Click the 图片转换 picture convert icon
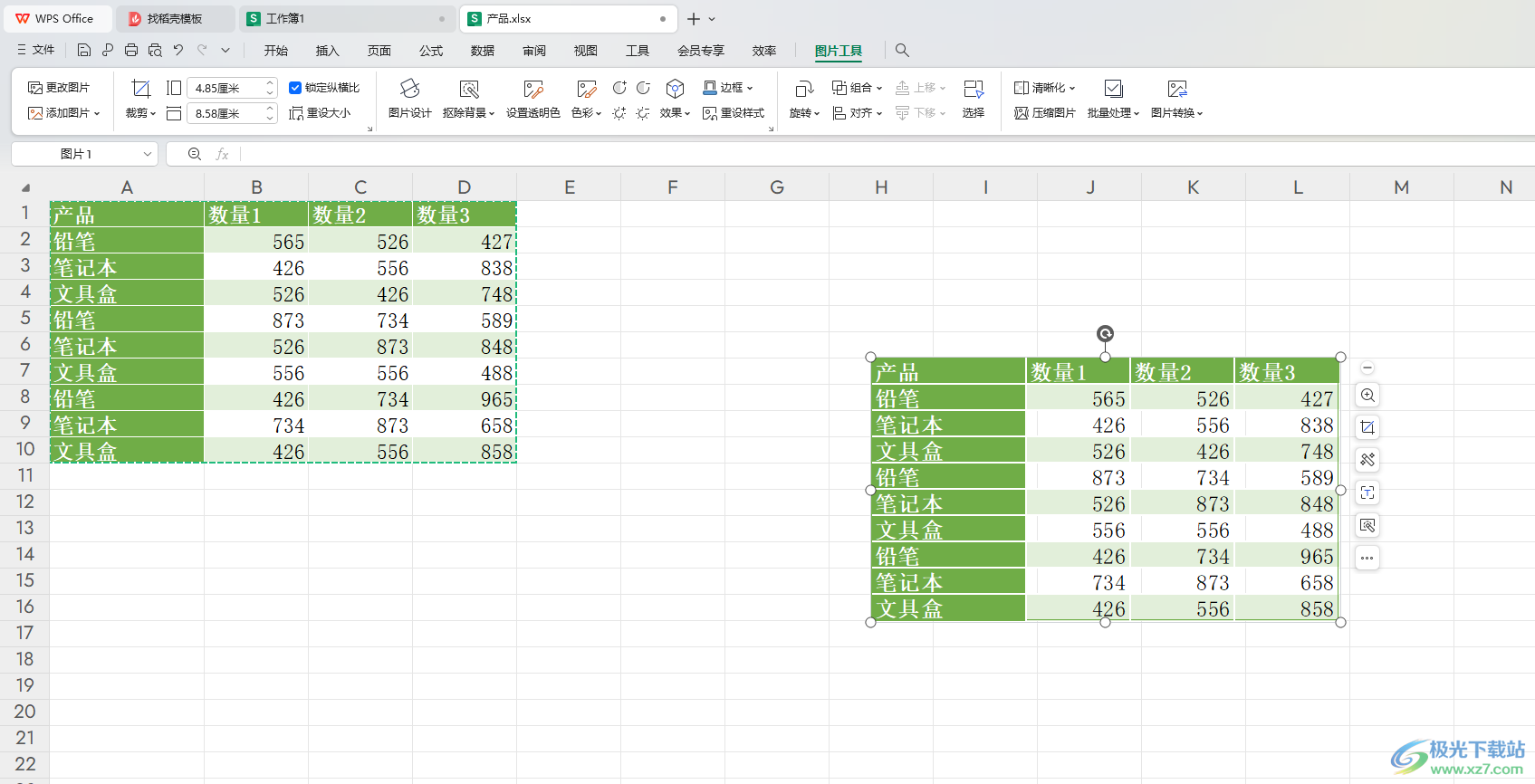 click(1177, 89)
